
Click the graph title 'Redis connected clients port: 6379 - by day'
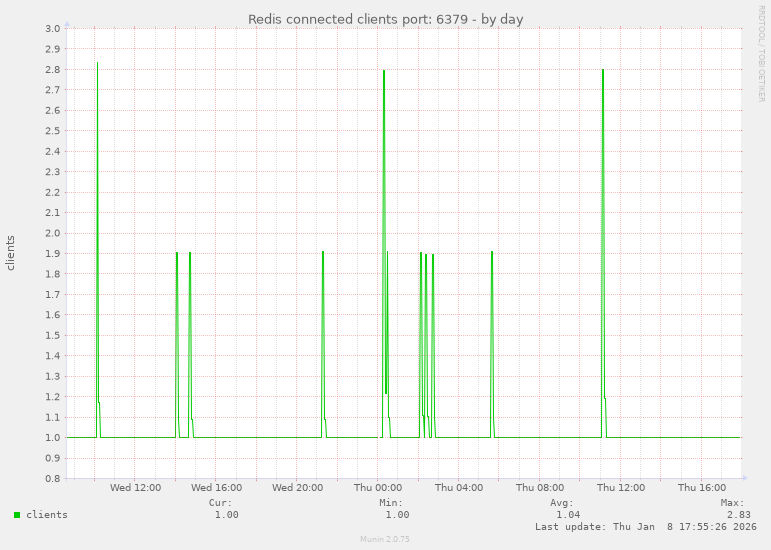tap(385, 19)
